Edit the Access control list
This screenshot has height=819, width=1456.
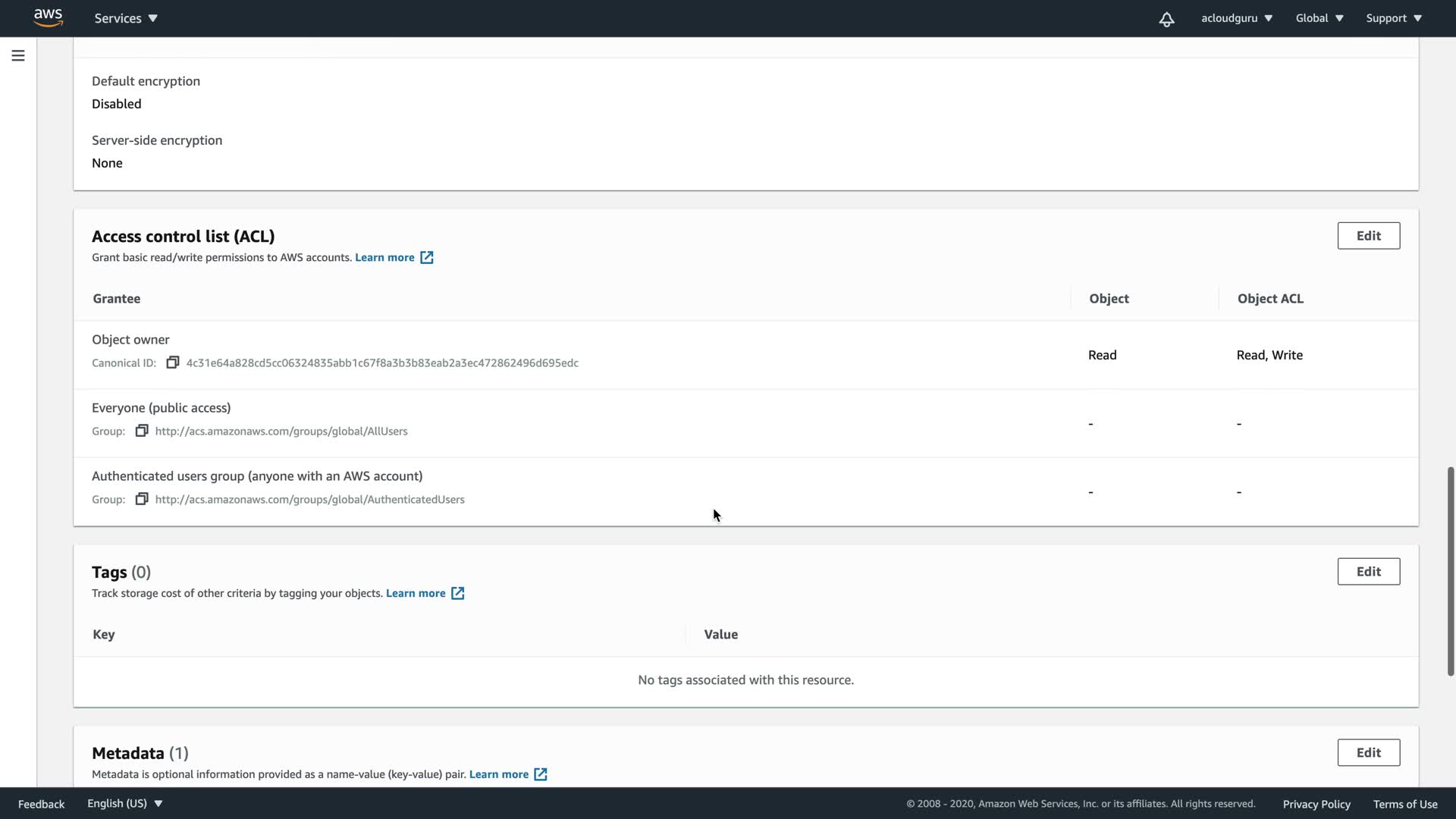[1368, 236]
